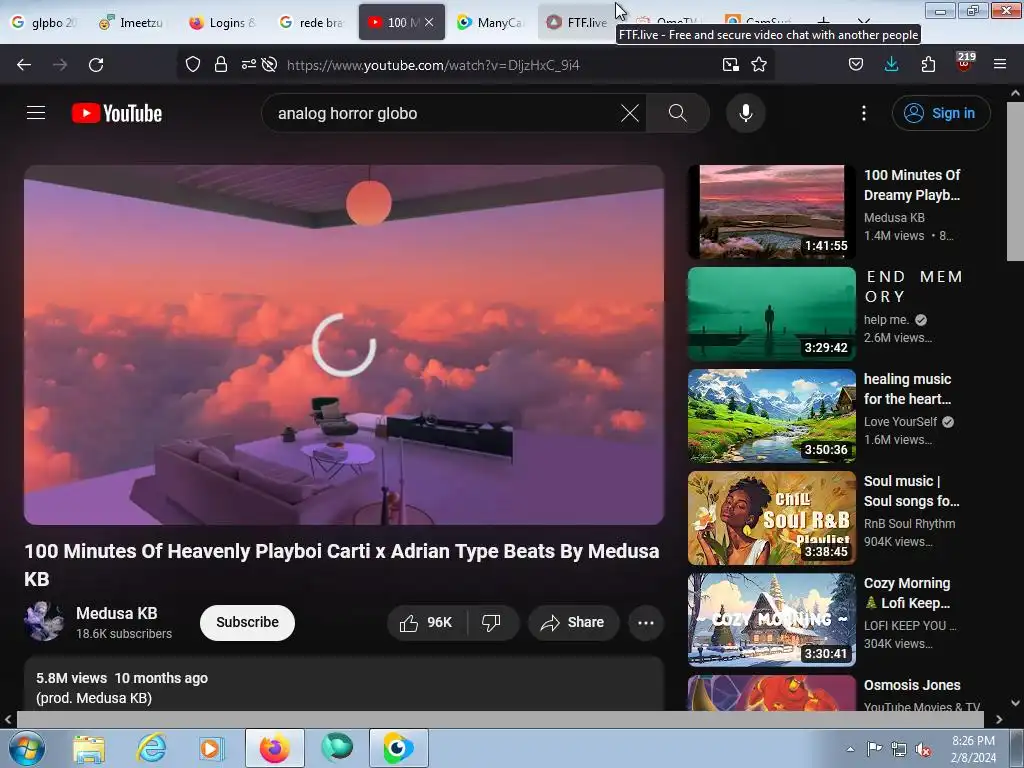Open the Soul music | Soul songs title
This screenshot has width=1024, height=768.
[911, 491]
